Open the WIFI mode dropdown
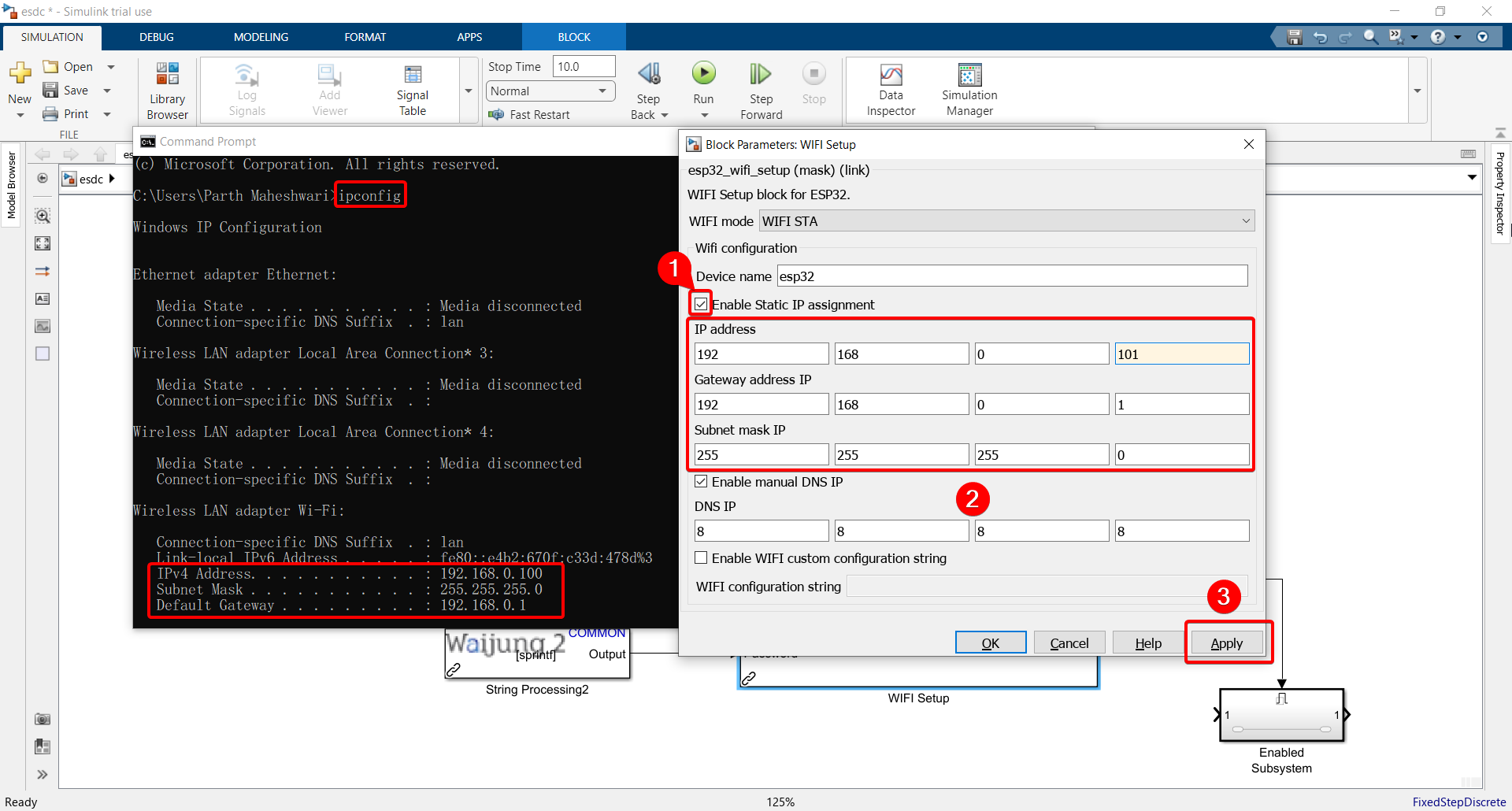 [x=1006, y=220]
